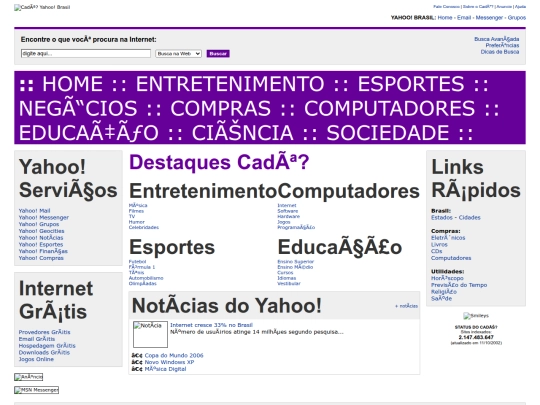Click Email Grátis under Internet Grátis
540x405 pixels.
tap(37, 339)
